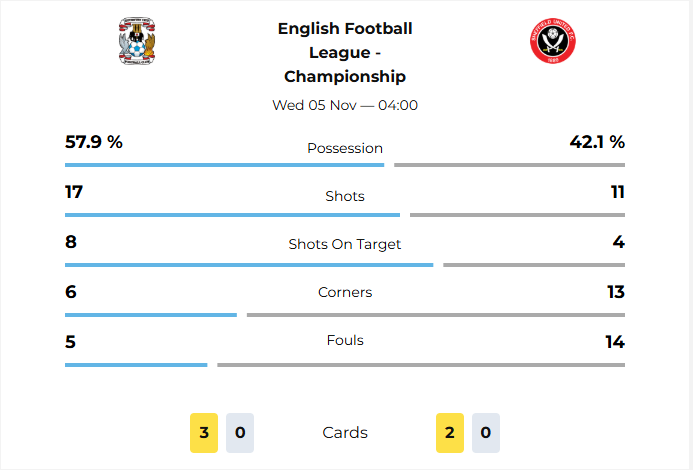
Task: Click the blue home Shots On Target bar
Action: [249, 265]
